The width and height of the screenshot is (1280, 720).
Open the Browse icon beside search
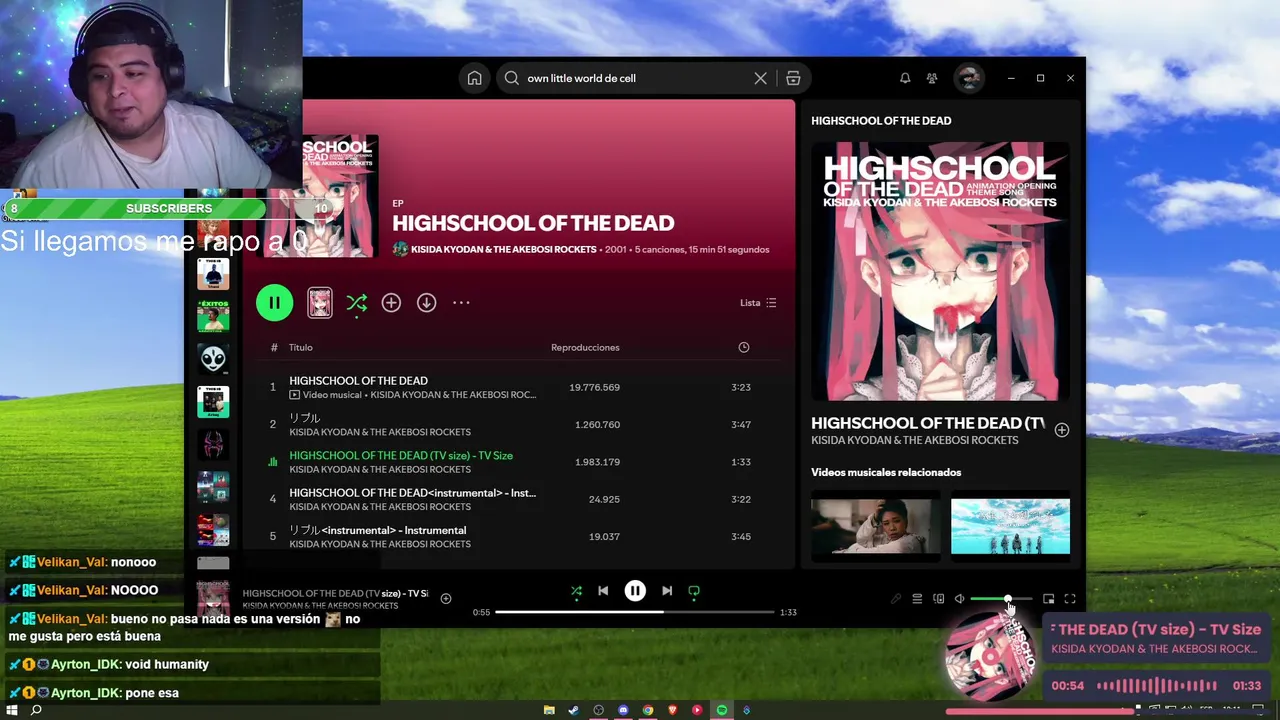793,78
